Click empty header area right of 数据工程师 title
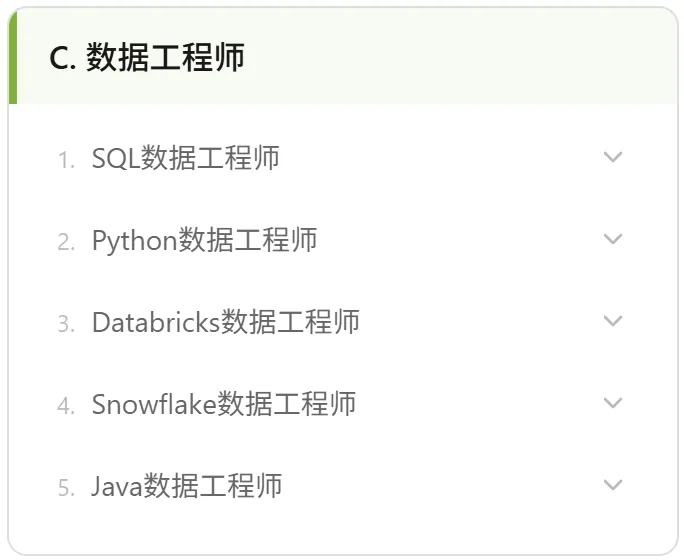The image size is (684, 560). coord(458,57)
